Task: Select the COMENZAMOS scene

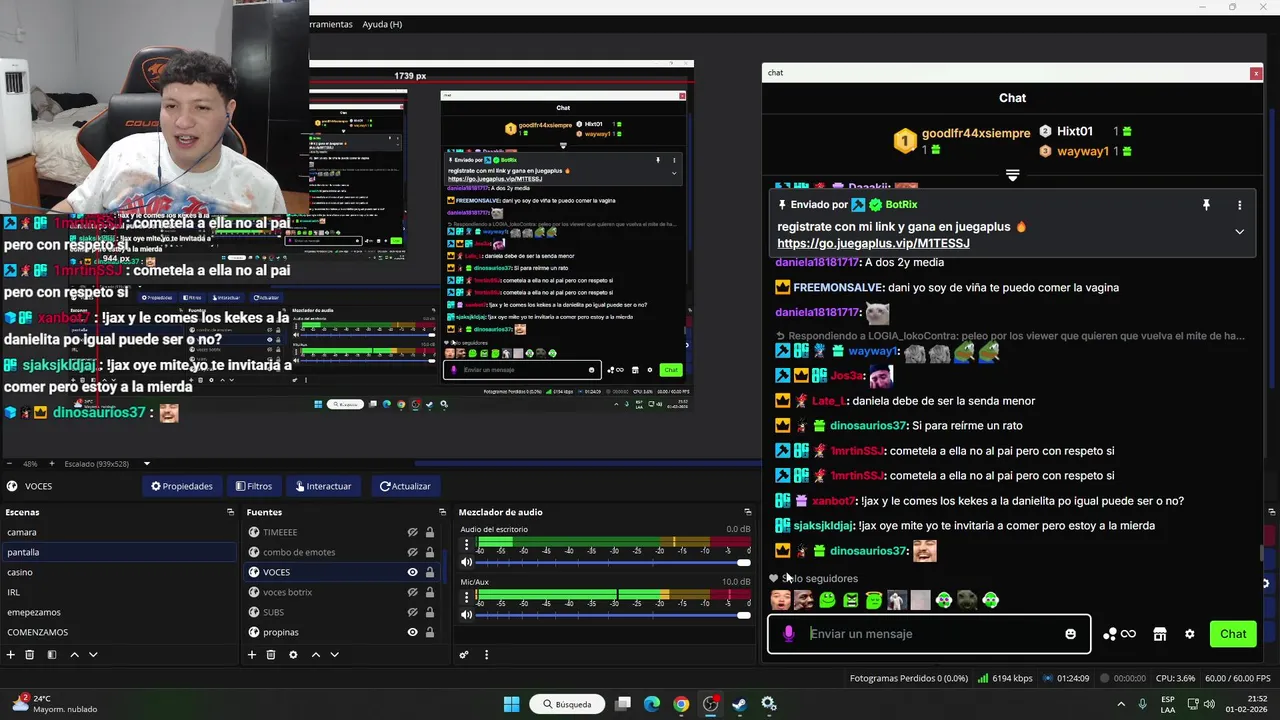Action: 118,632
